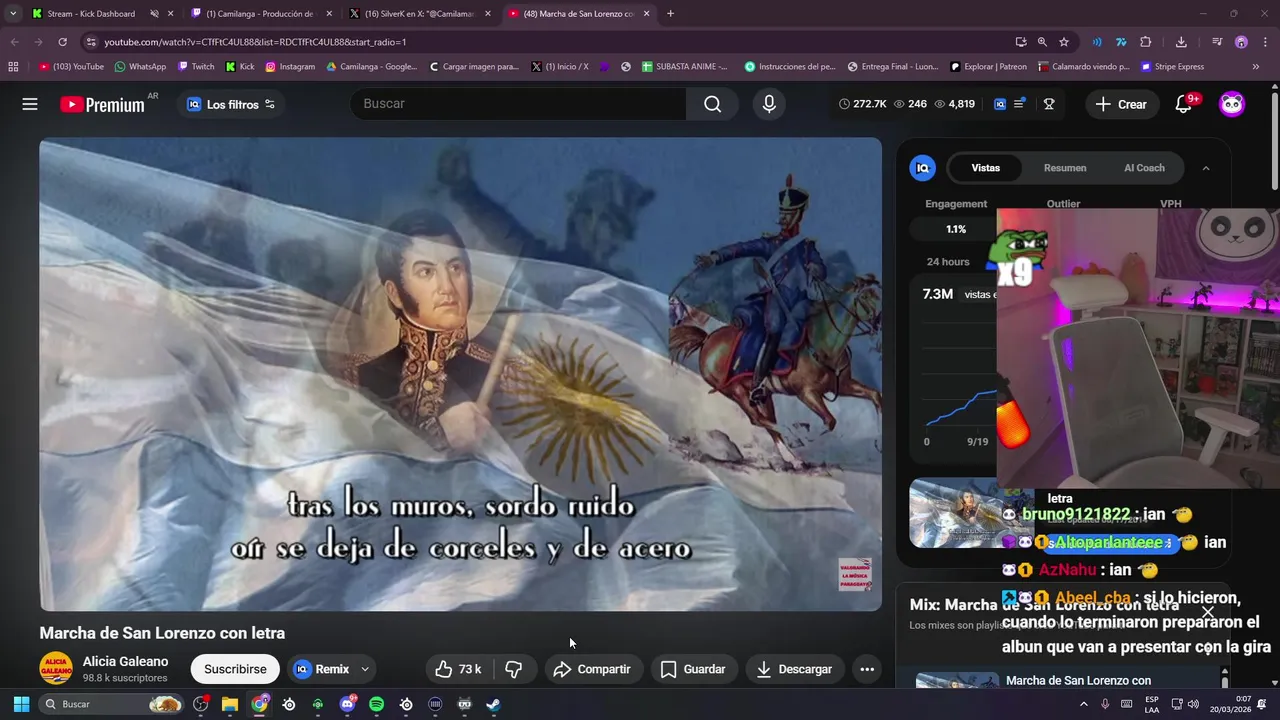
Task: Share the video via Compartir
Action: click(592, 669)
